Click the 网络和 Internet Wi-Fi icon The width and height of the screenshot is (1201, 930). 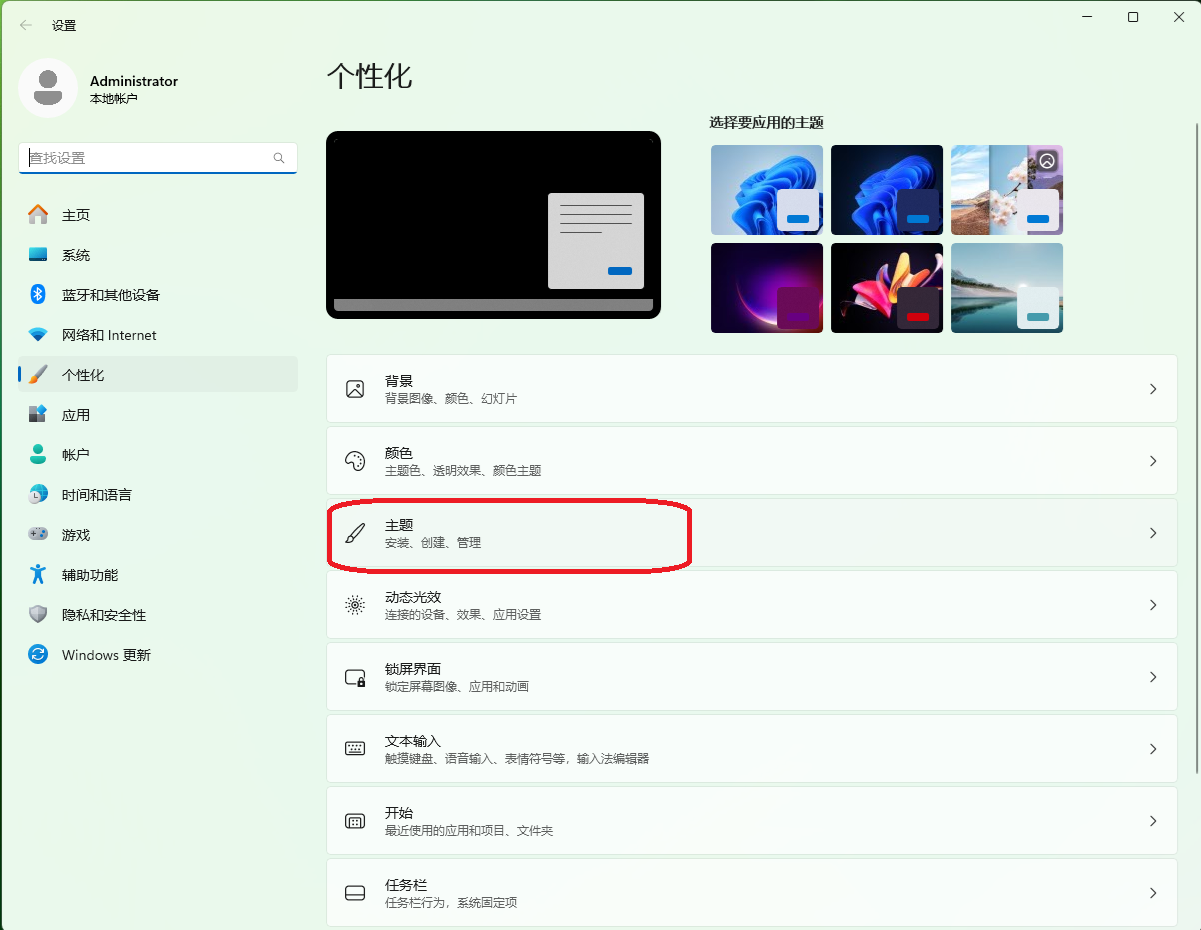pos(38,335)
